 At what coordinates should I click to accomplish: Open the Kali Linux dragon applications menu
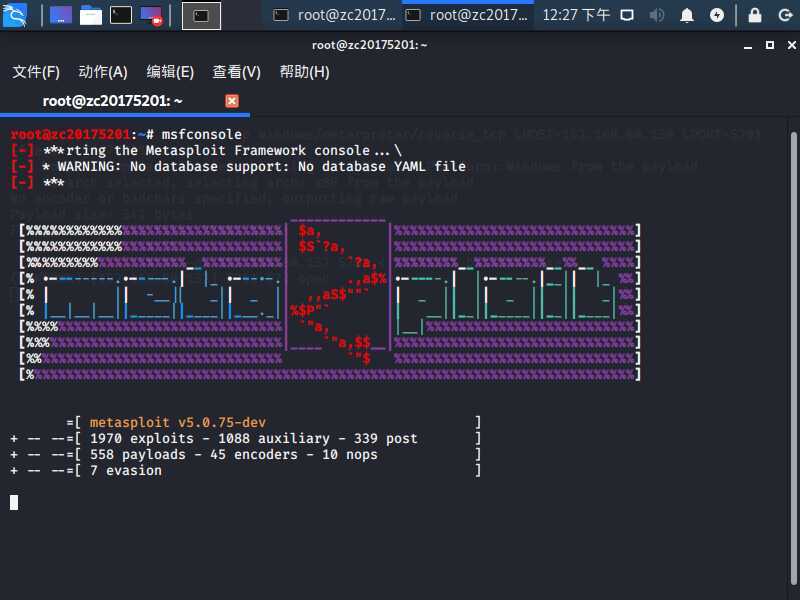[x=15, y=15]
